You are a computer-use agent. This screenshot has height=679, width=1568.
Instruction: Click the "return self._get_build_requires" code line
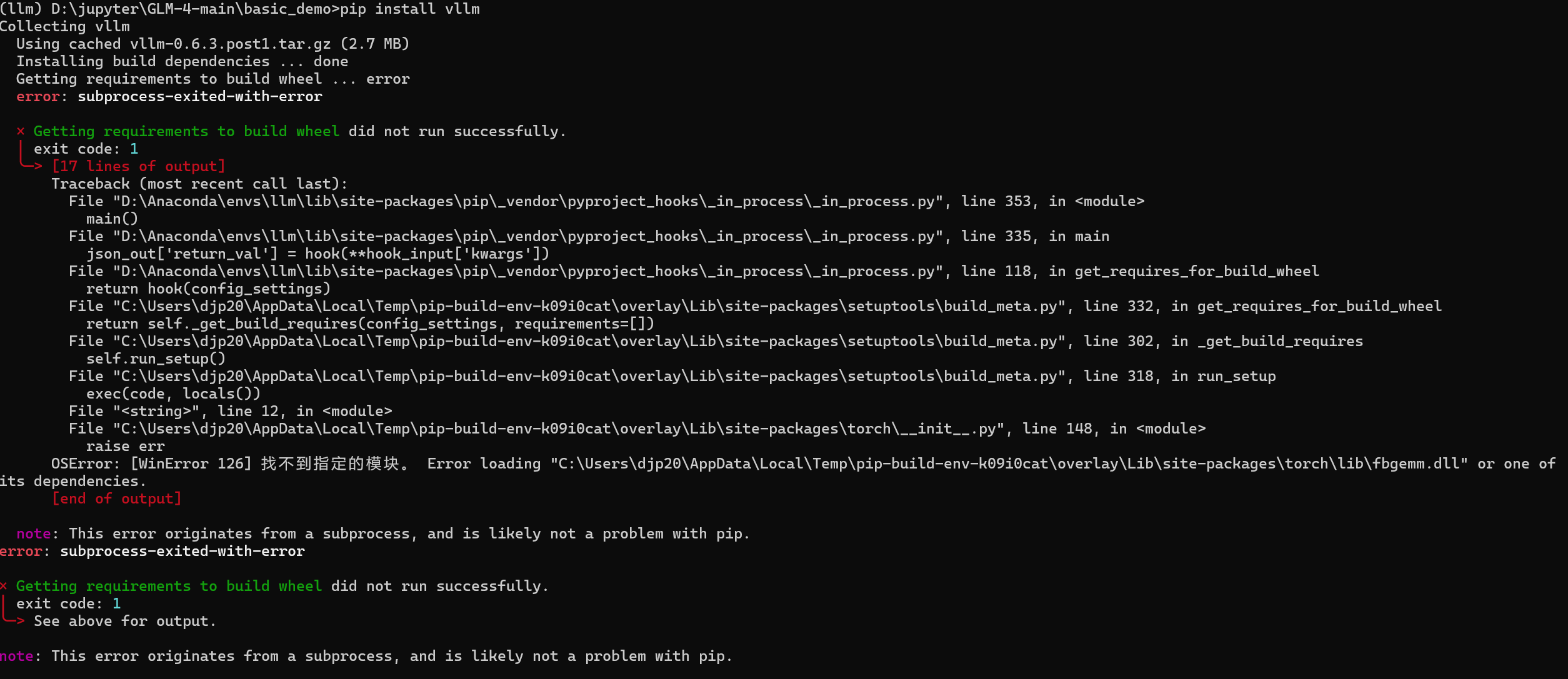pos(370,324)
